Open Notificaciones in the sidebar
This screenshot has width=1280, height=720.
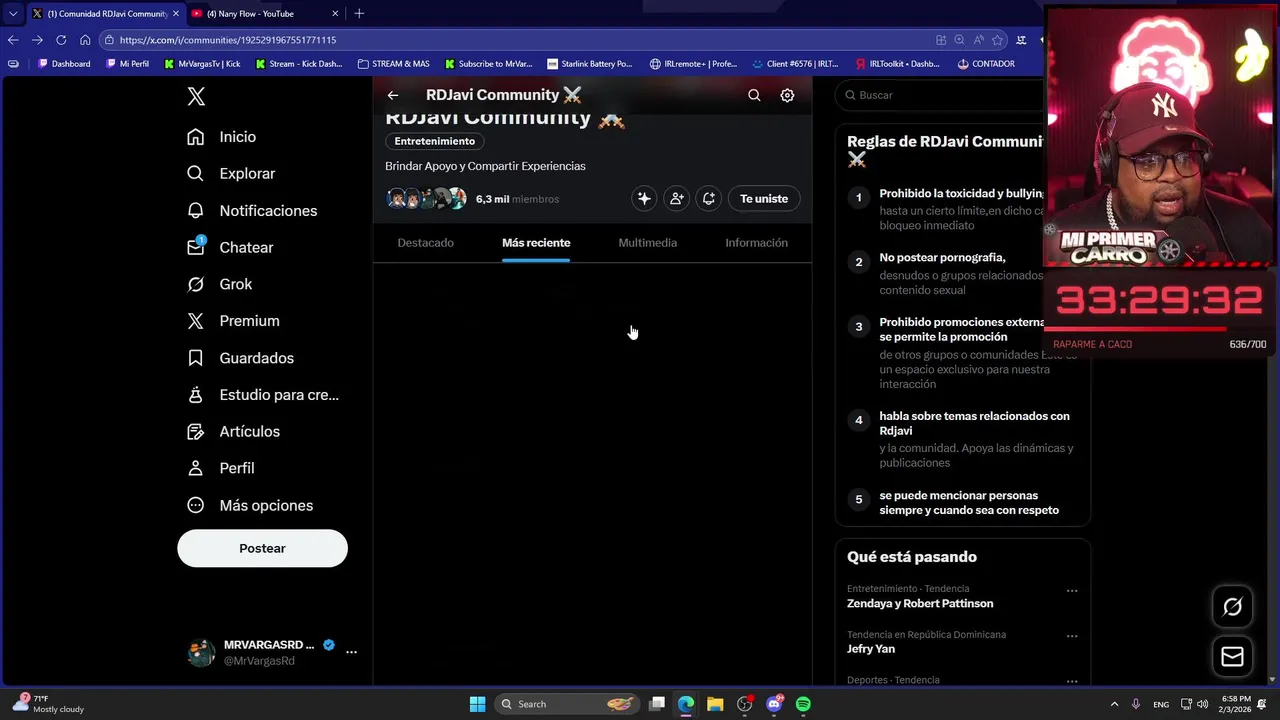[x=252, y=211]
